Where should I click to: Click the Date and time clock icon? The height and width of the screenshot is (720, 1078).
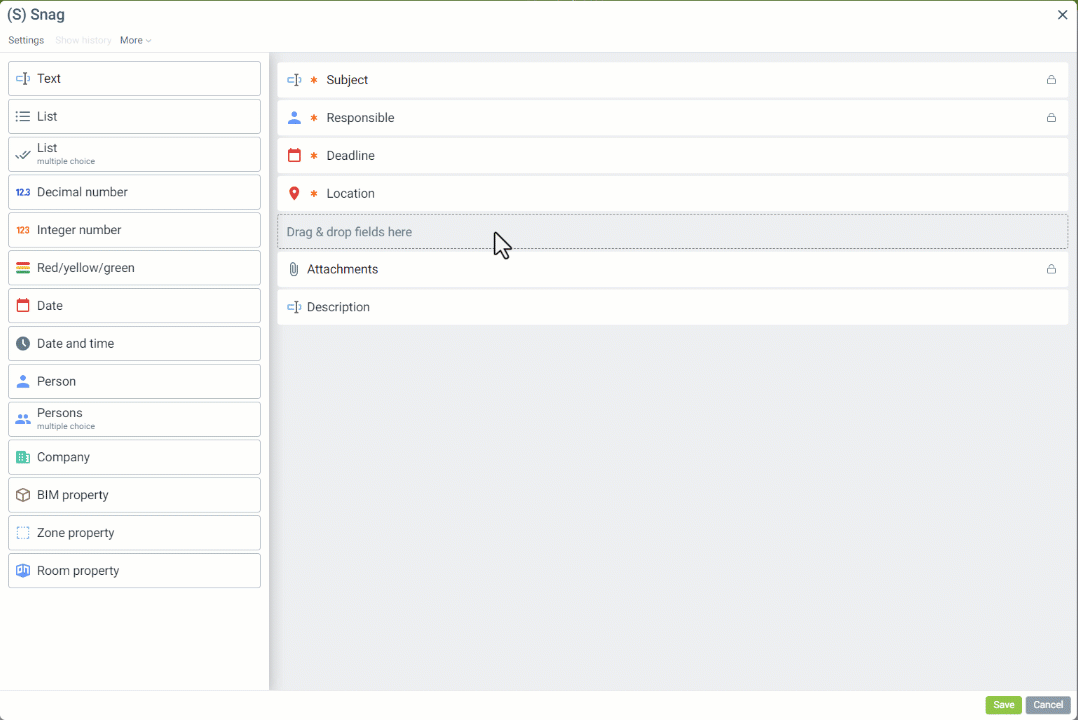[x=23, y=344]
